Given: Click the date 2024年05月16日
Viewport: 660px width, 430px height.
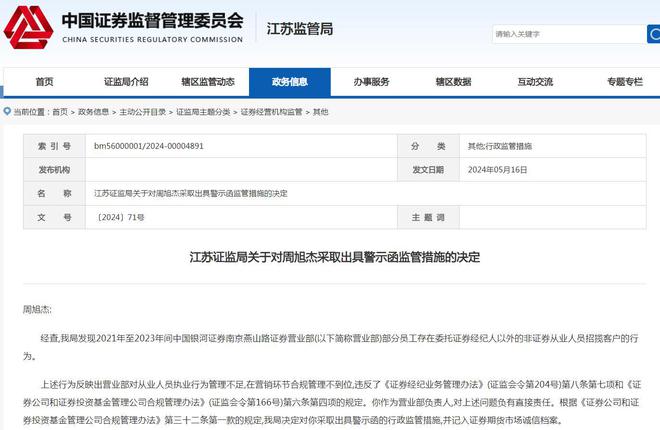Looking at the screenshot, I should 498,170.
